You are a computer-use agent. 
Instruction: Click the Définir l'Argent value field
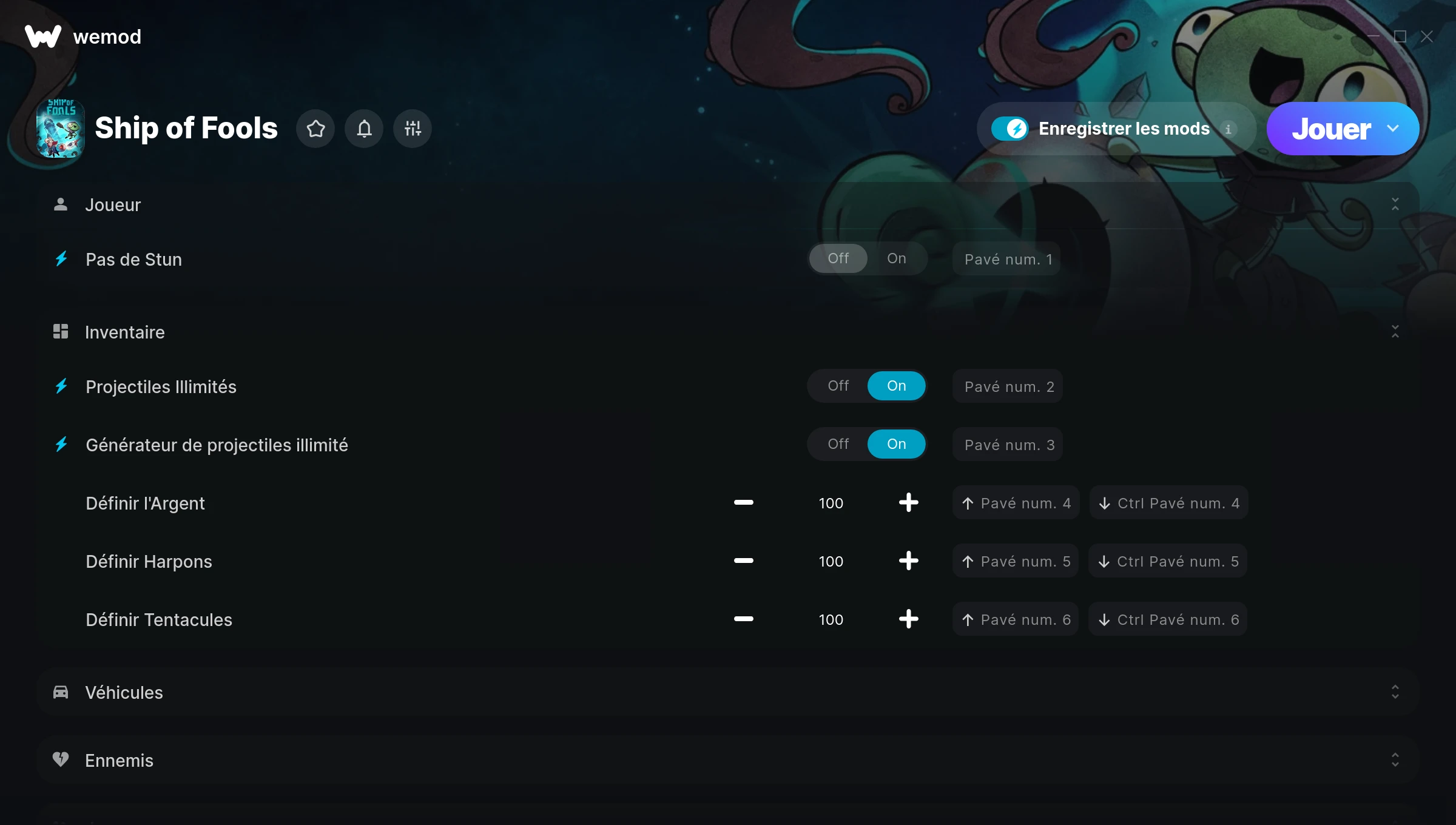click(x=831, y=503)
